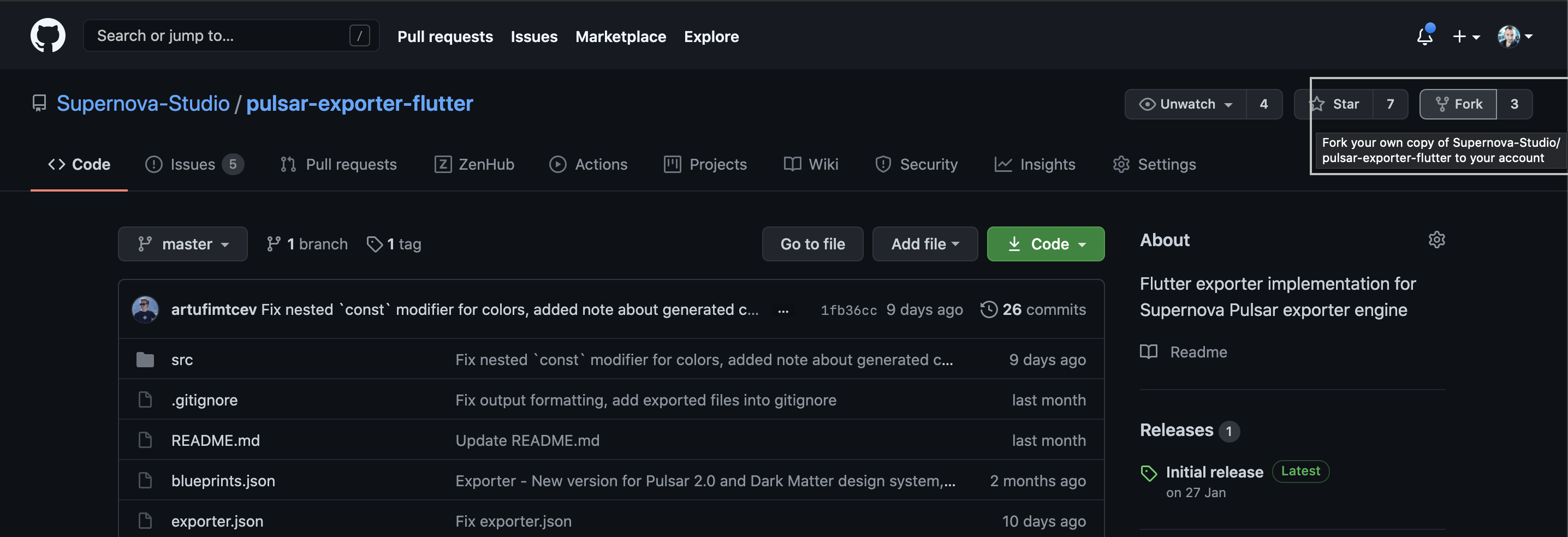View the stargazers count 7
This screenshot has width=1568, height=537.
click(1390, 104)
